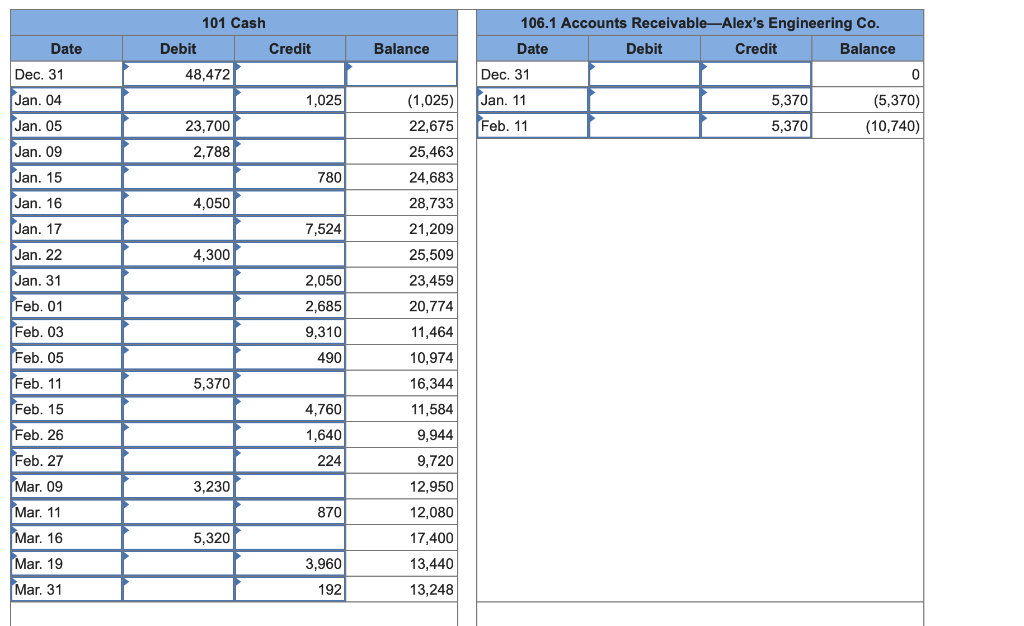This screenshot has width=1024, height=626.
Task: Click the 13,248 balance value for Mar. 31
Action: (x=432, y=590)
